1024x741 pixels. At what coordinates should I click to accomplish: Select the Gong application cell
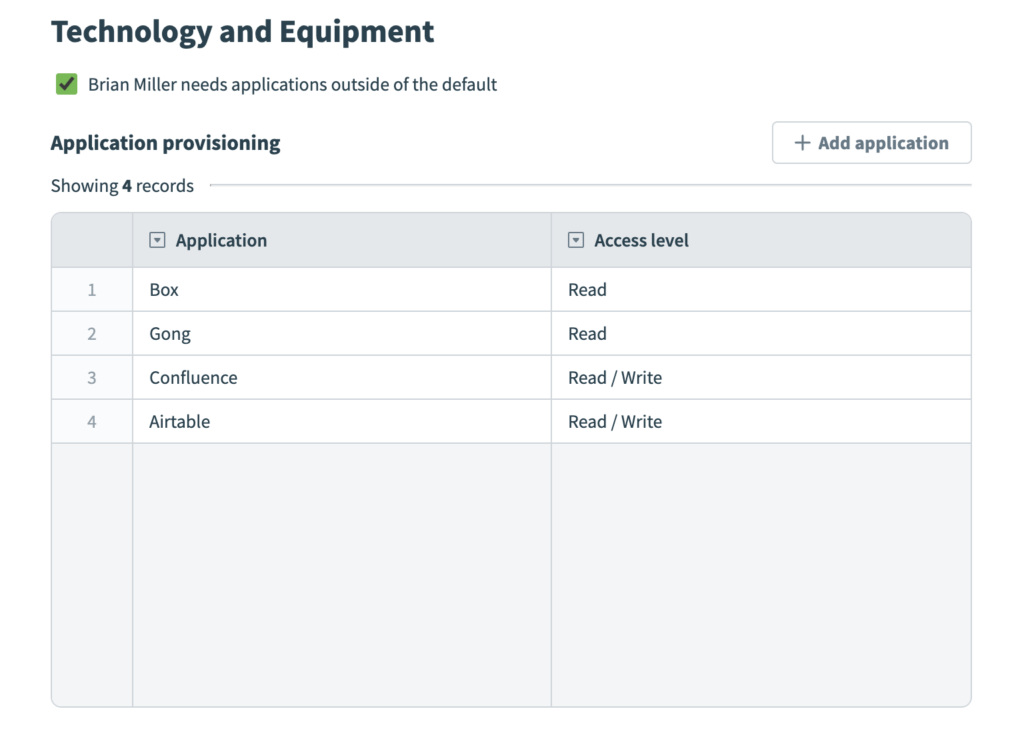342,334
